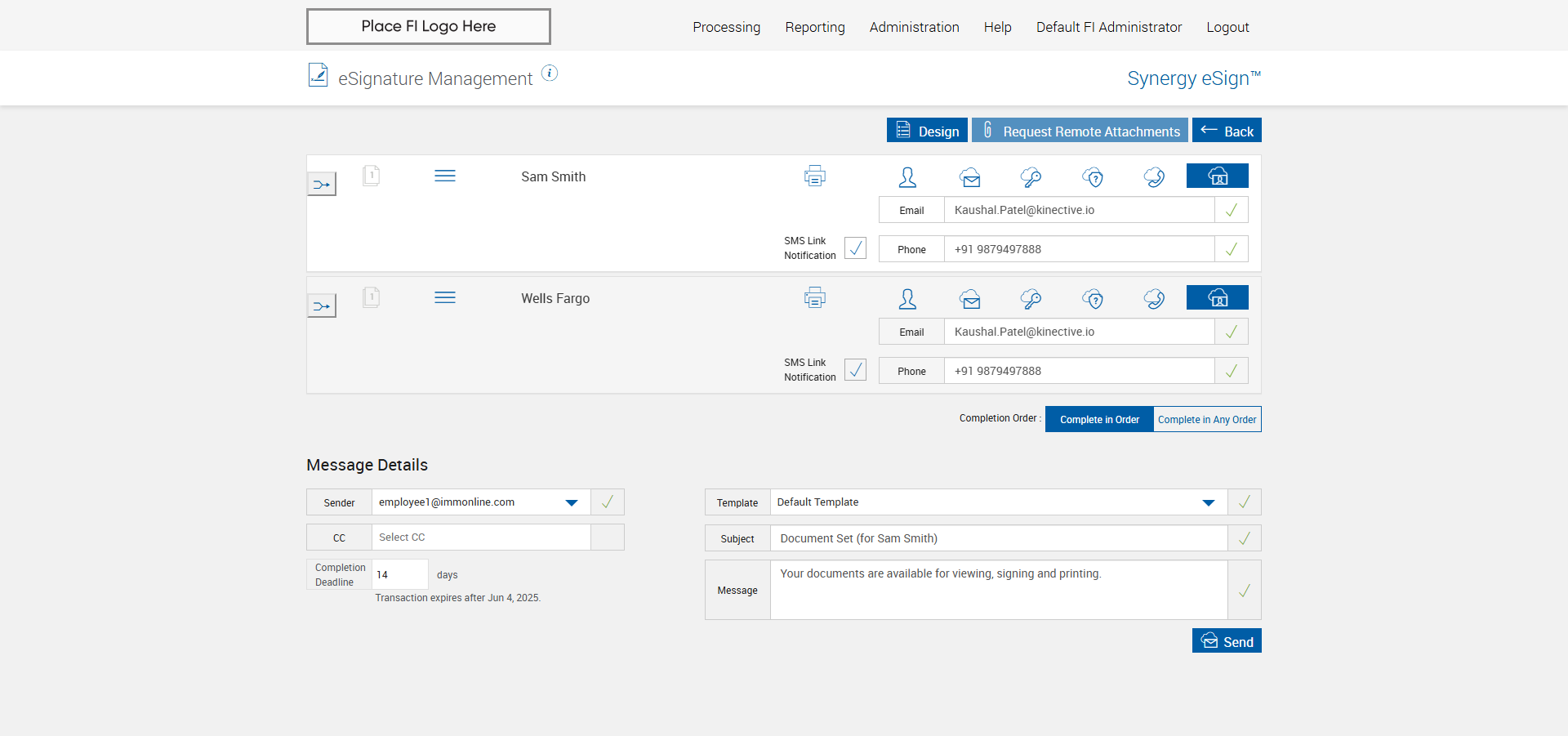Click Logout in the top navigation
Image resolution: width=1568 pixels, height=736 pixels.
pyautogui.click(x=1227, y=27)
